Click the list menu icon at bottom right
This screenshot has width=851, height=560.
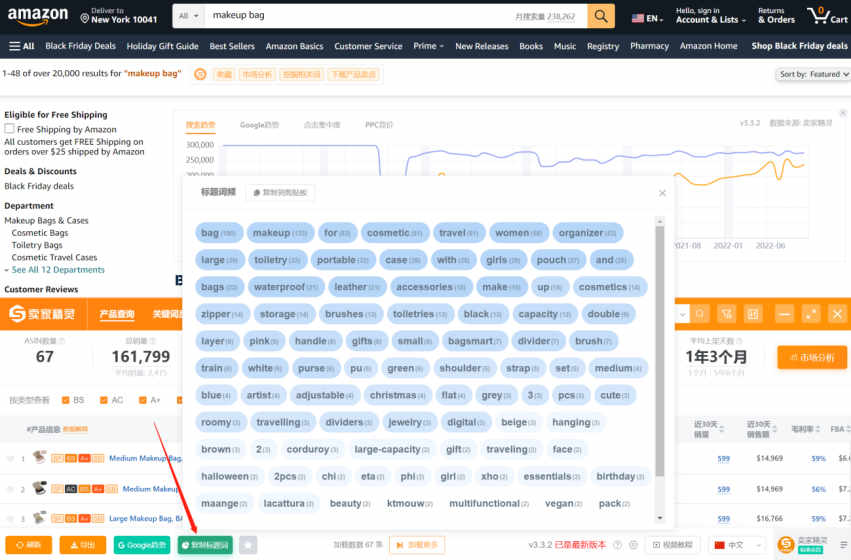click(x=843, y=545)
